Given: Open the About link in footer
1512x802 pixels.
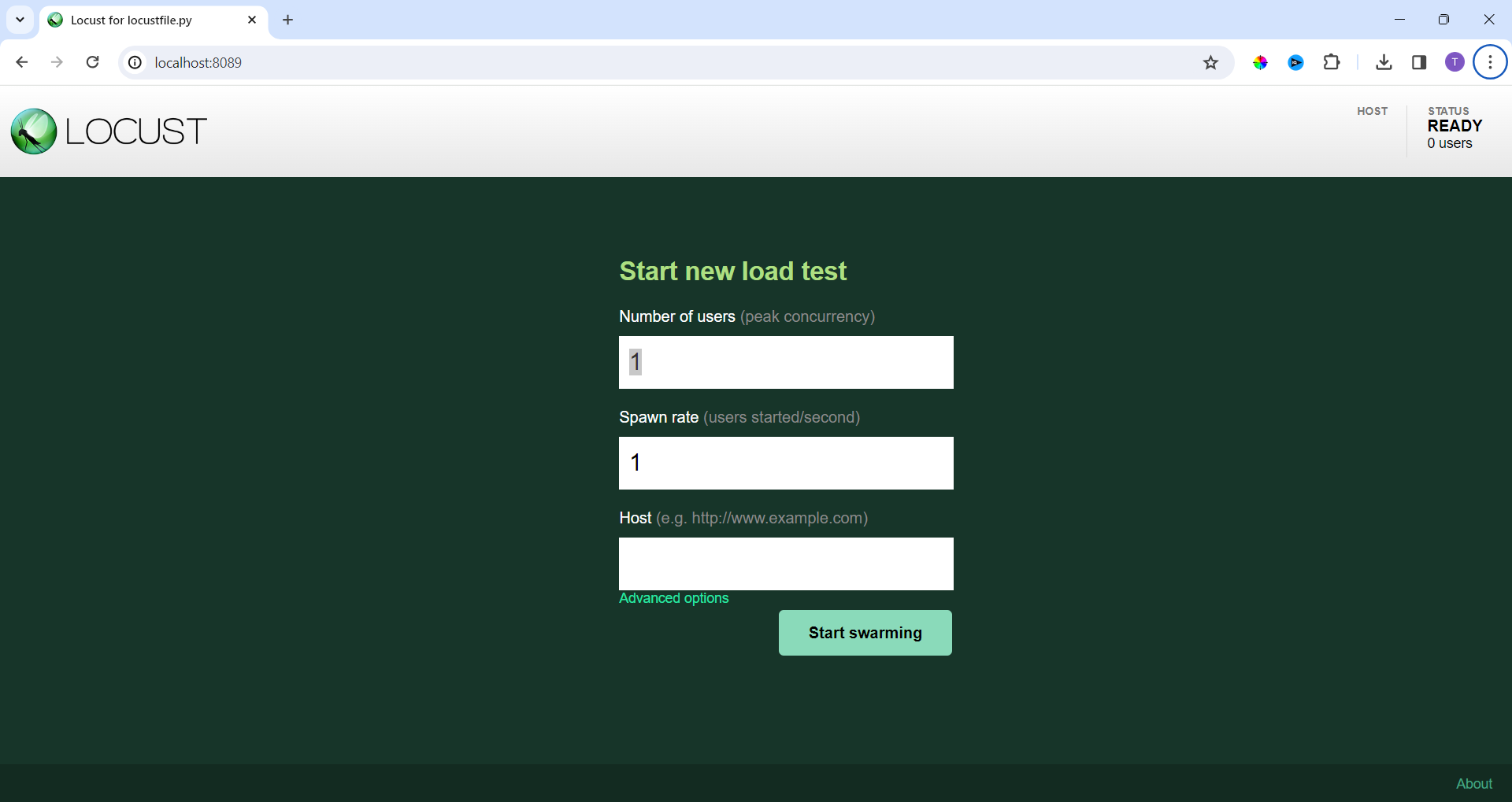Looking at the screenshot, I should (x=1473, y=782).
